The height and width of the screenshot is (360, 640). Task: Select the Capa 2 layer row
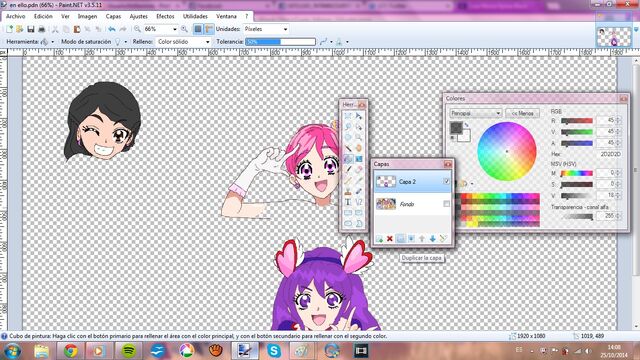click(x=412, y=181)
